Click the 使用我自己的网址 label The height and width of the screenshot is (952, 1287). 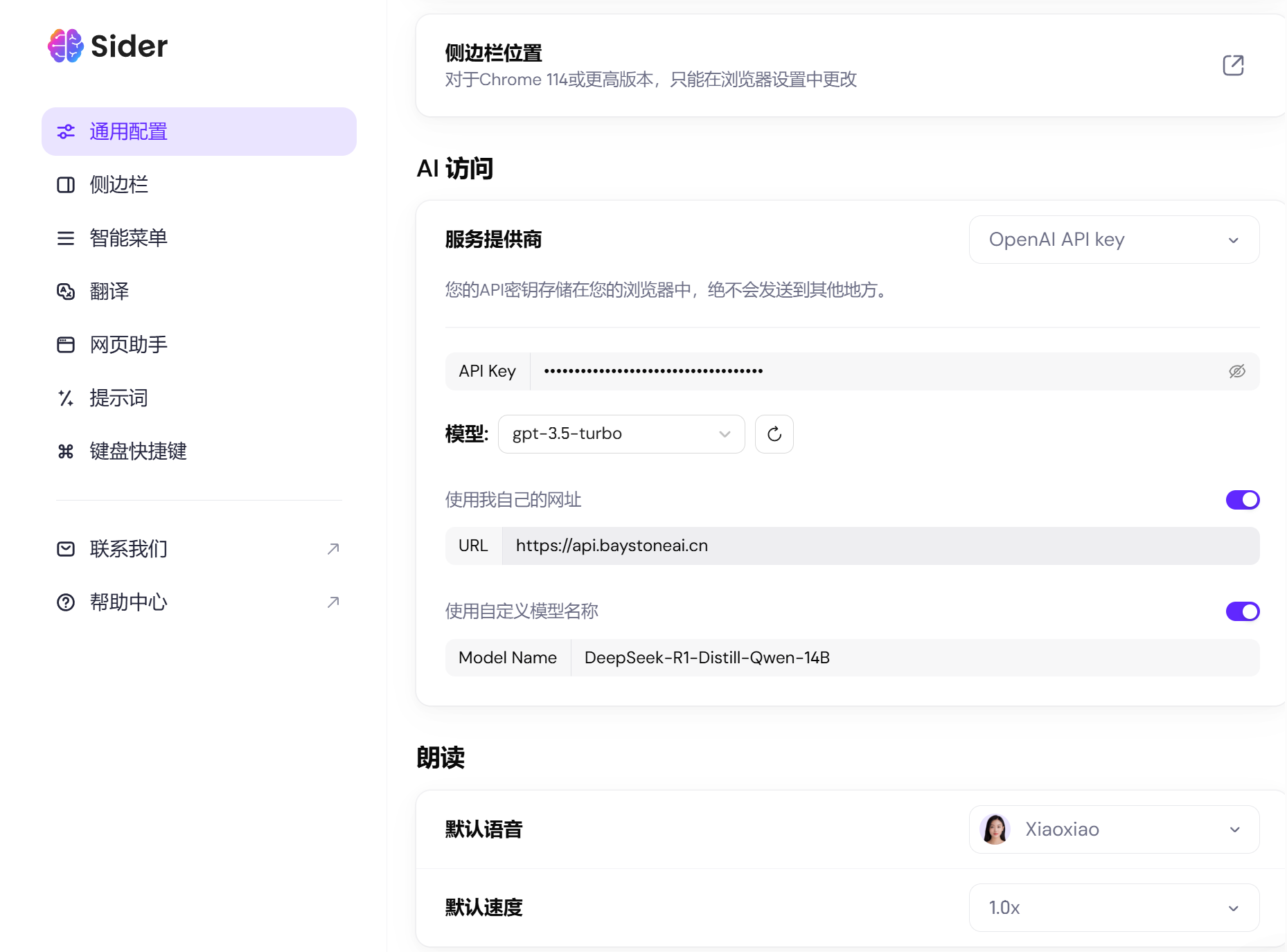(x=513, y=500)
